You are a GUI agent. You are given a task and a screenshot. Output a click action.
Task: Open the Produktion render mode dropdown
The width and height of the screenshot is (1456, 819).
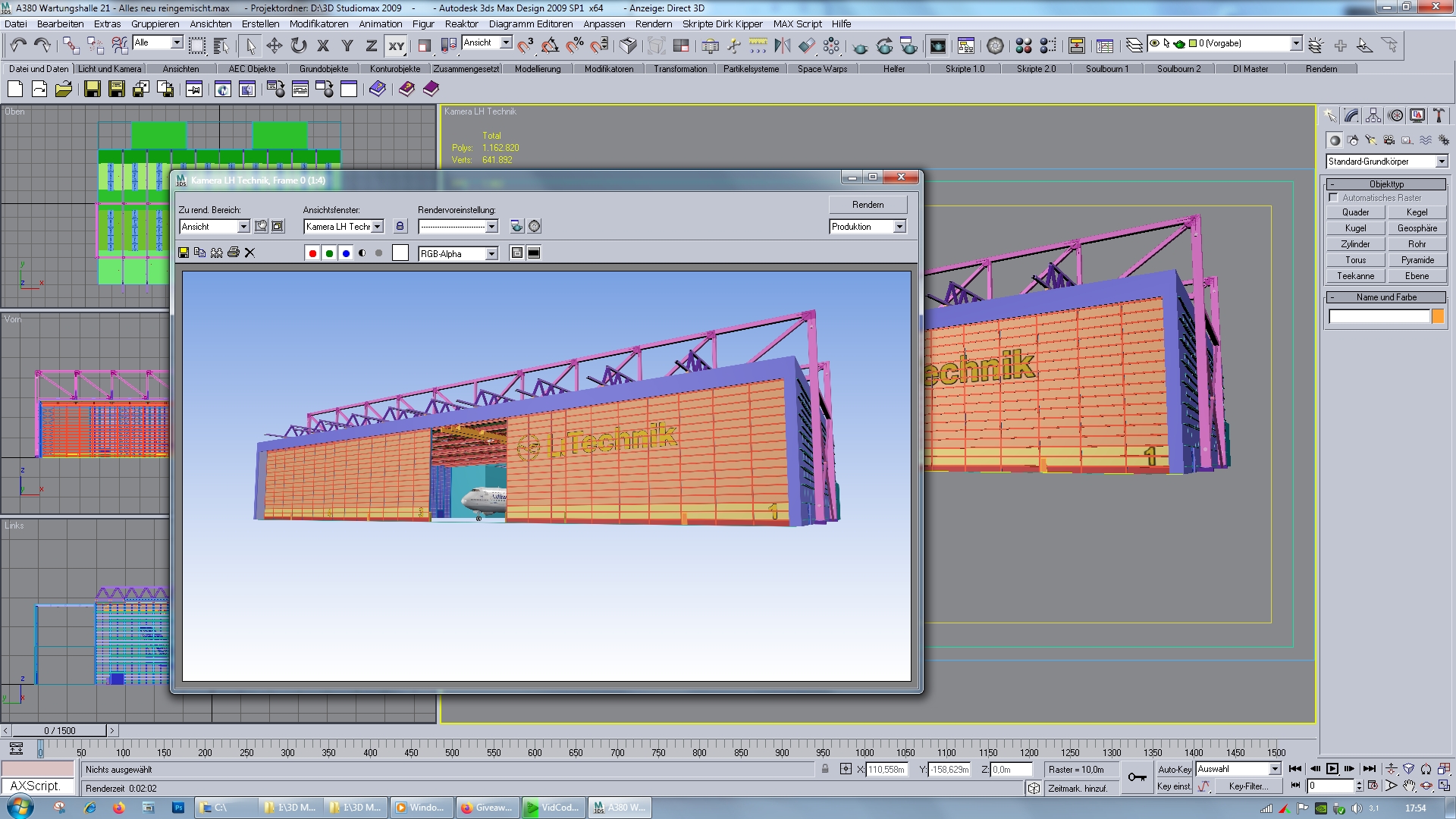tap(899, 227)
